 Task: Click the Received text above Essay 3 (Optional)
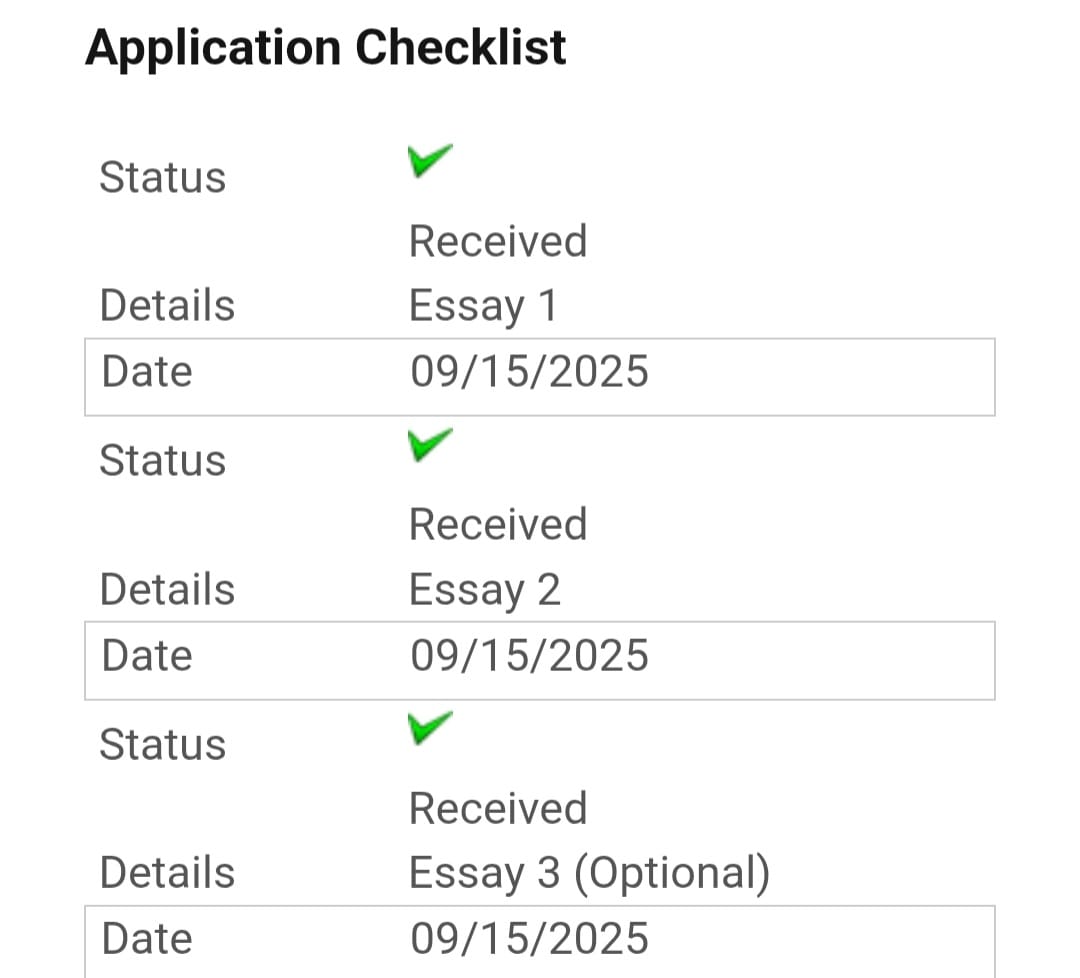498,808
